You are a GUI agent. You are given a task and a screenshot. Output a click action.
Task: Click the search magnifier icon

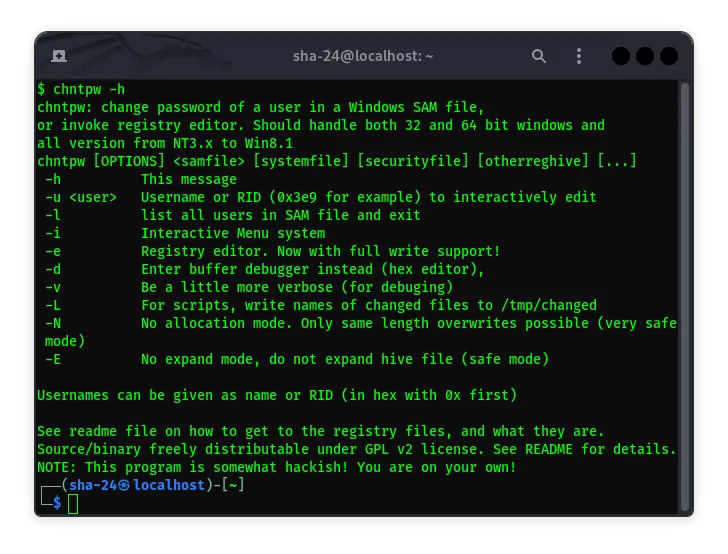[x=539, y=56]
